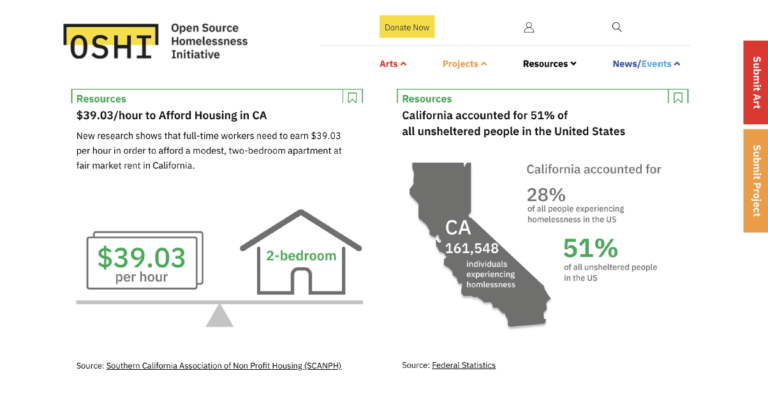Open the user account icon
768x417 pixels.
tap(529, 27)
